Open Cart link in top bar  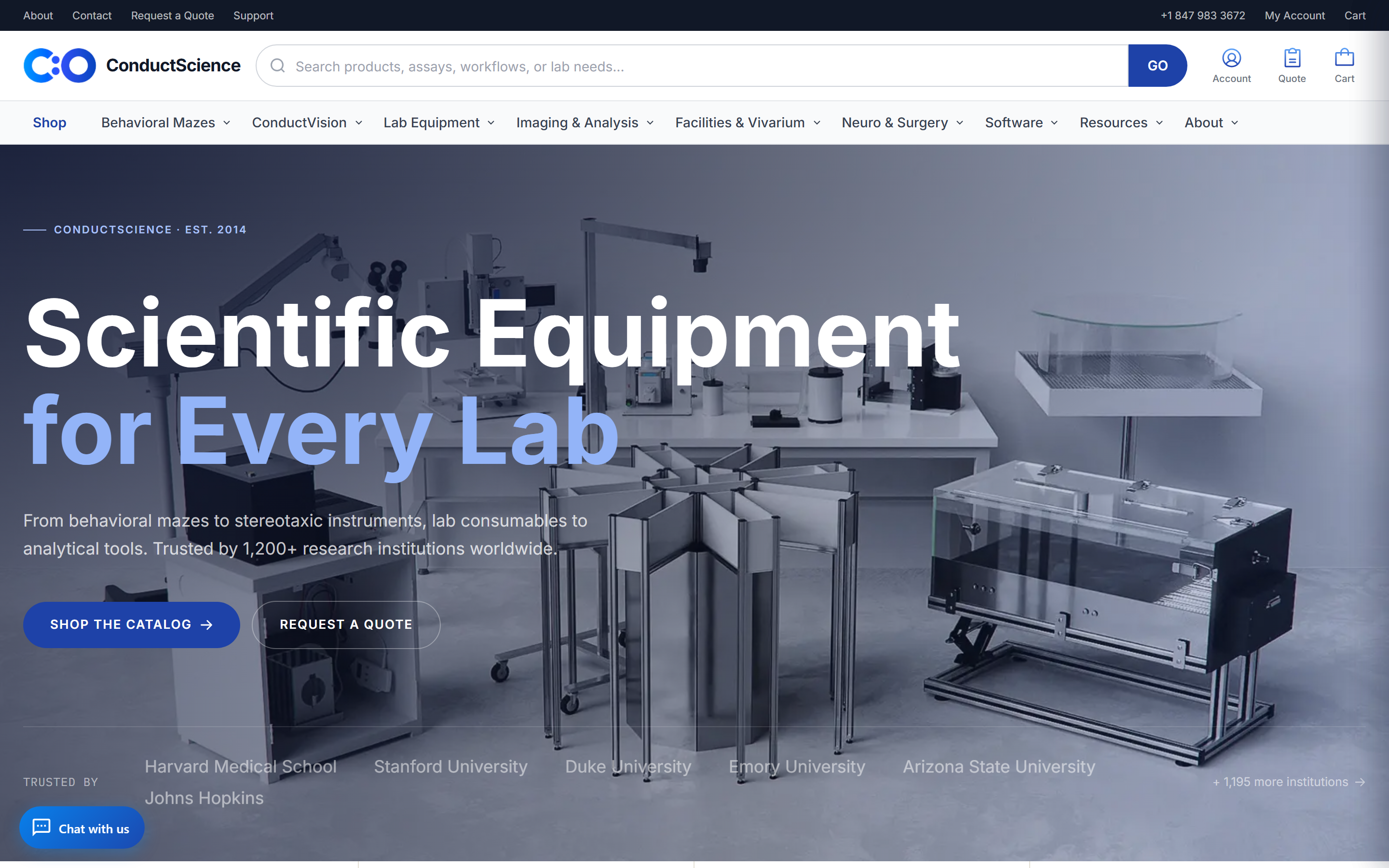[x=1355, y=15]
